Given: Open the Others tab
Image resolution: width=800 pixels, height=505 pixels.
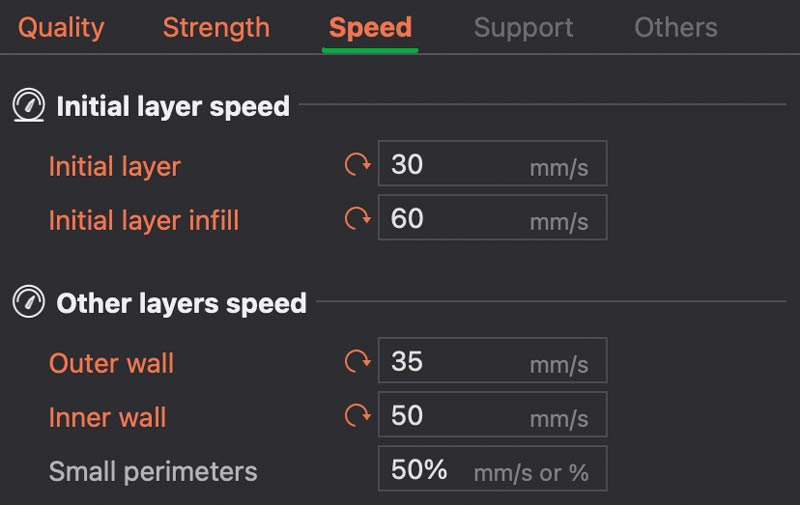Looking at the screenshot, I should tap(676, 28).
